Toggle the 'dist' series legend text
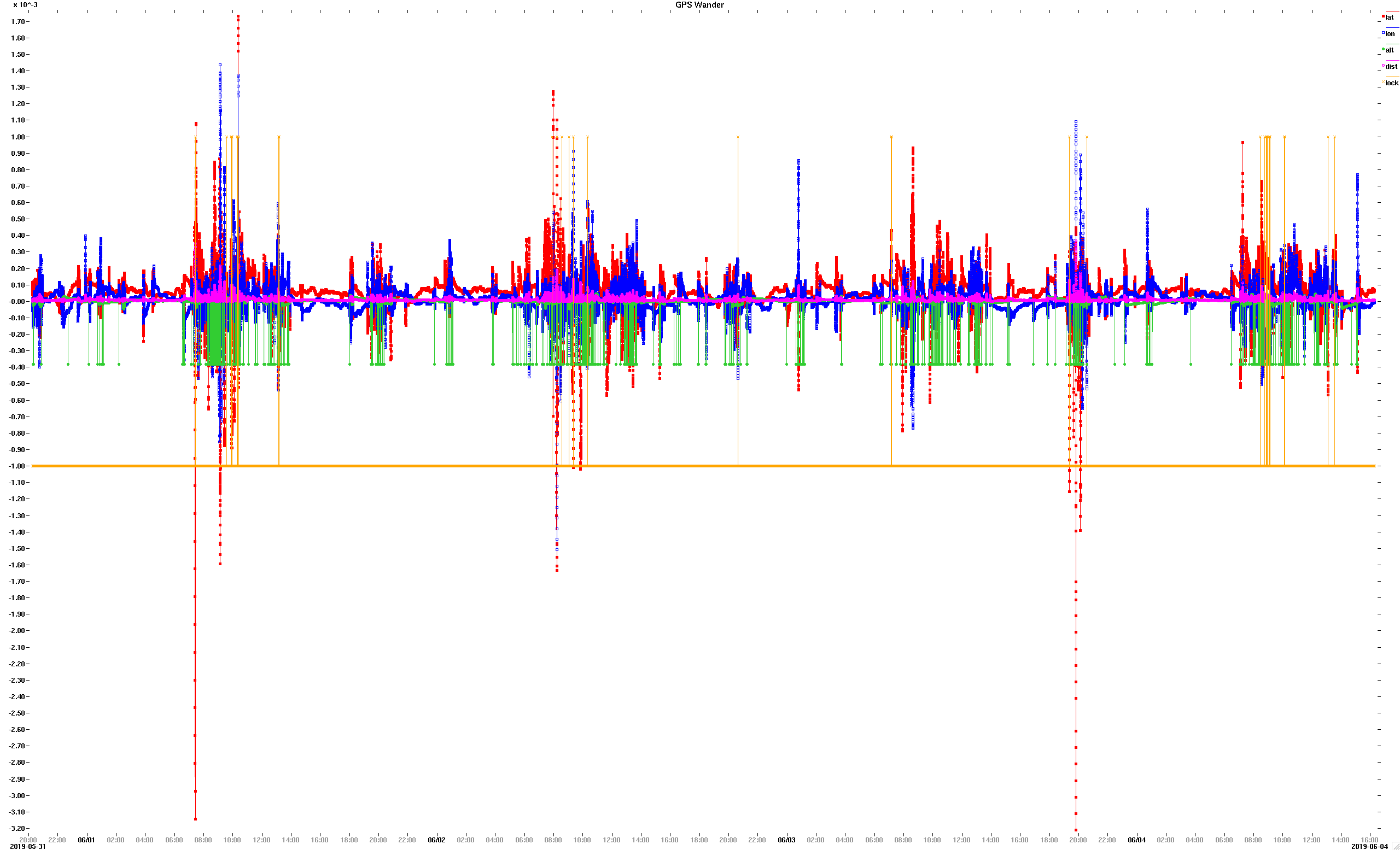1400x850 pixels. point(1391,67)
